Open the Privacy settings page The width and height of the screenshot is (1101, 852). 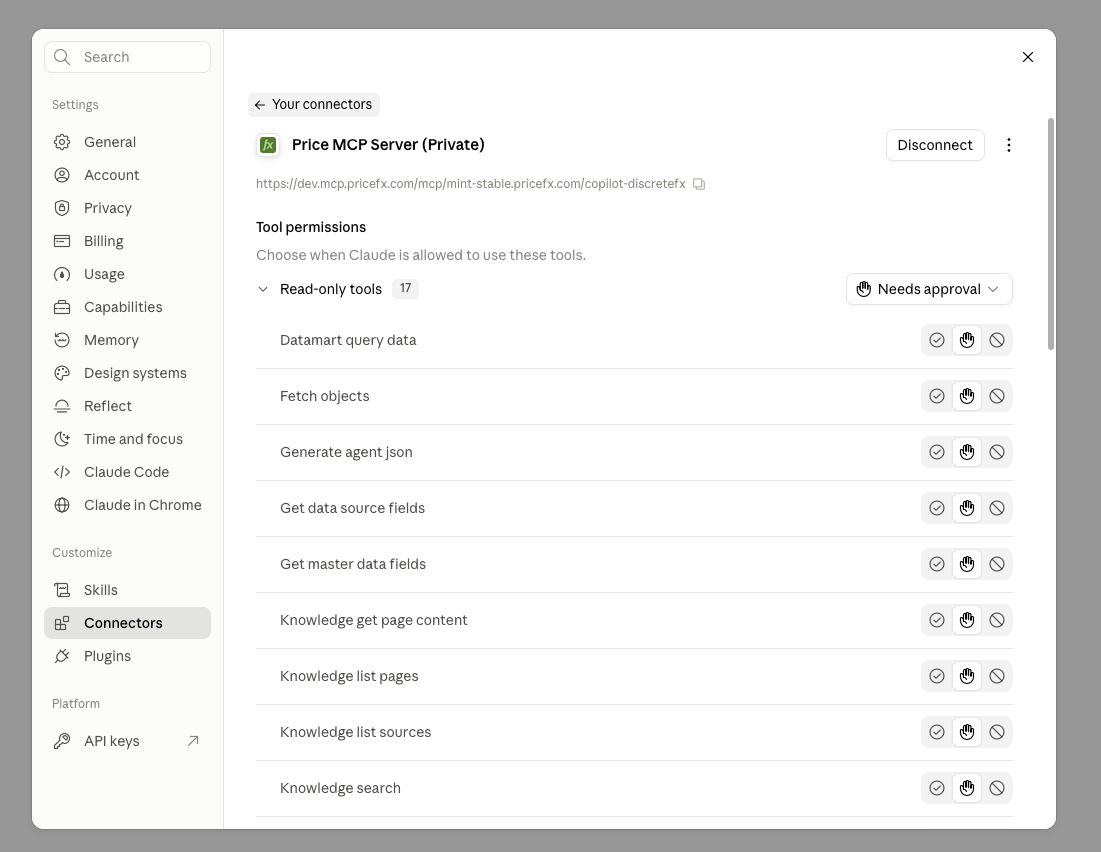[127, 208]
